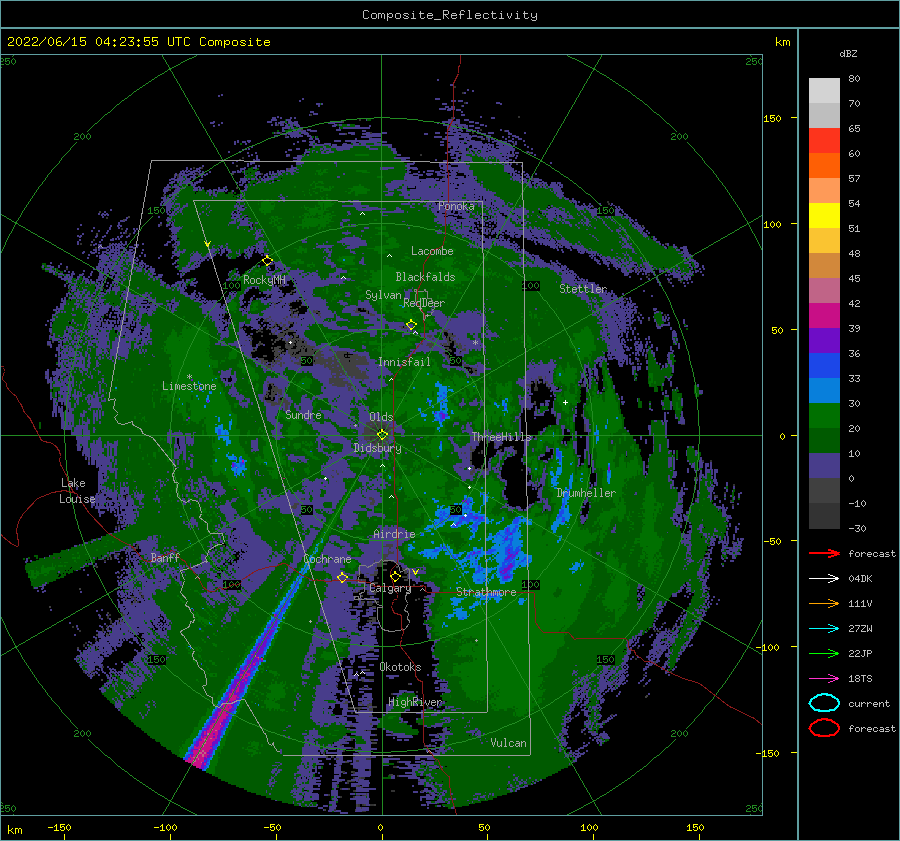The height and width of the screenshot is (841, 900).
Task: Click the yellow diamond marker above Calgary label
Action: coord(395,575)
